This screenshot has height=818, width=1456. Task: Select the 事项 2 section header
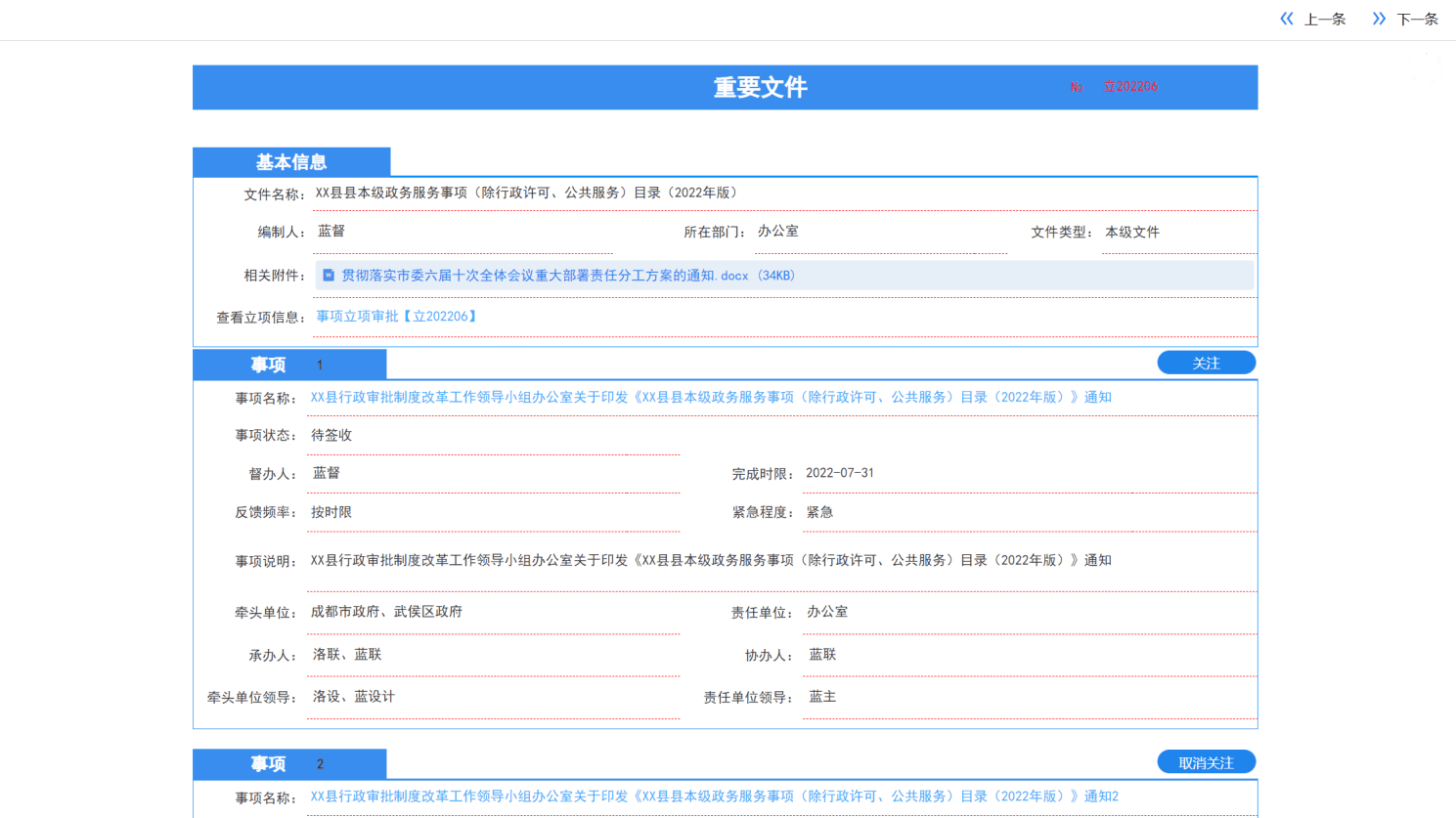pos(289,764)
